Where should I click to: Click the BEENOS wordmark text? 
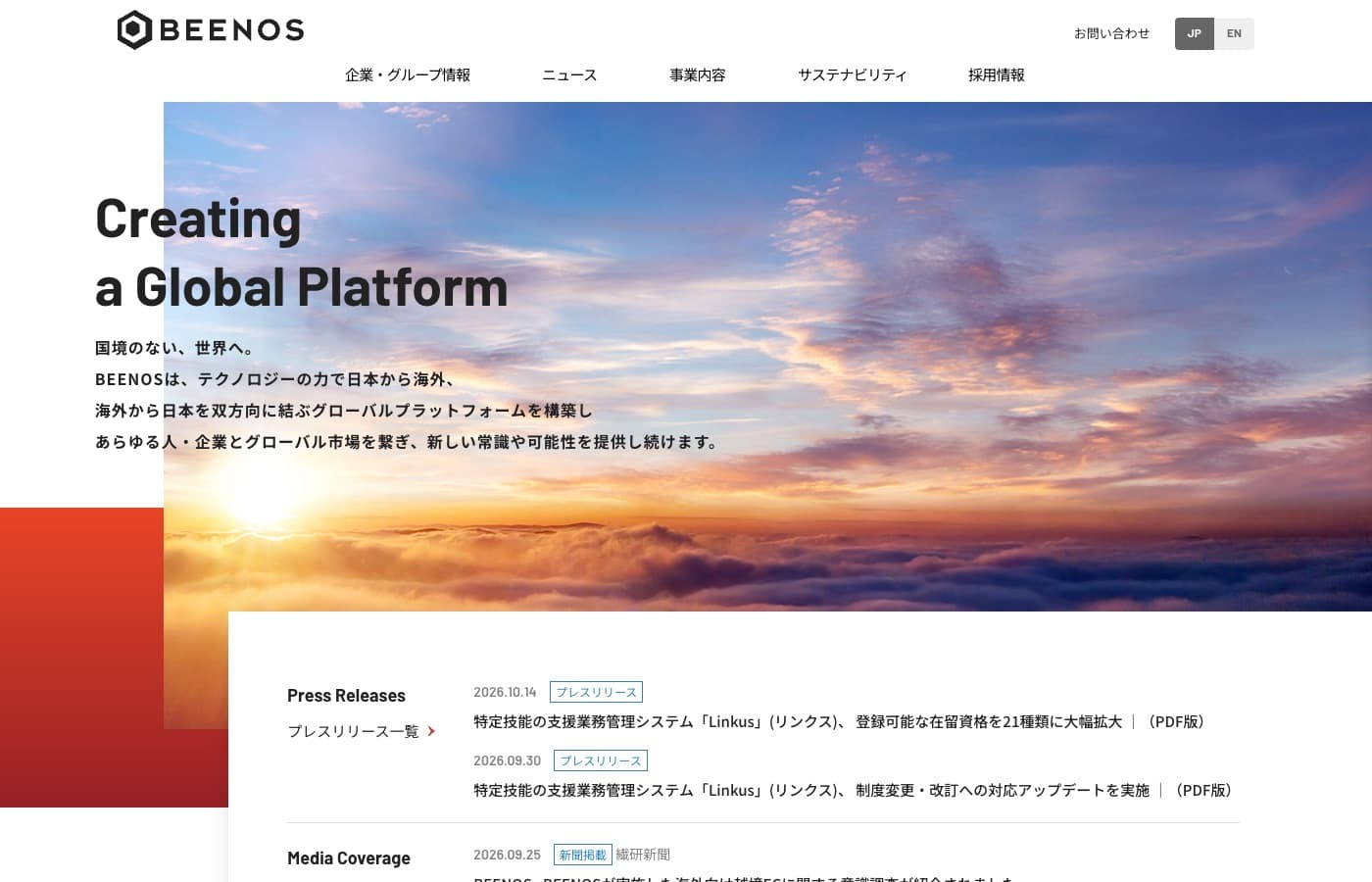[231, 30]
